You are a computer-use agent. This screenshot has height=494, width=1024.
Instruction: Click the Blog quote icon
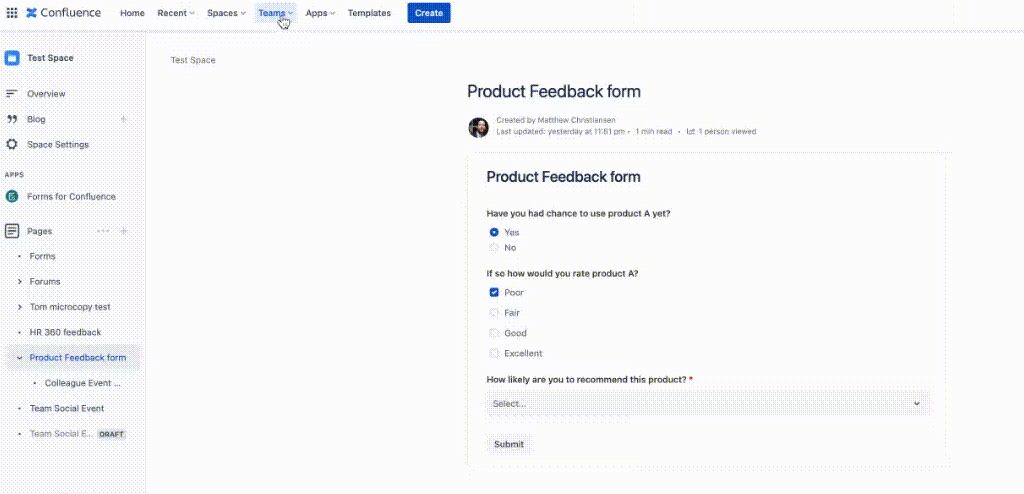coord(12,119)
